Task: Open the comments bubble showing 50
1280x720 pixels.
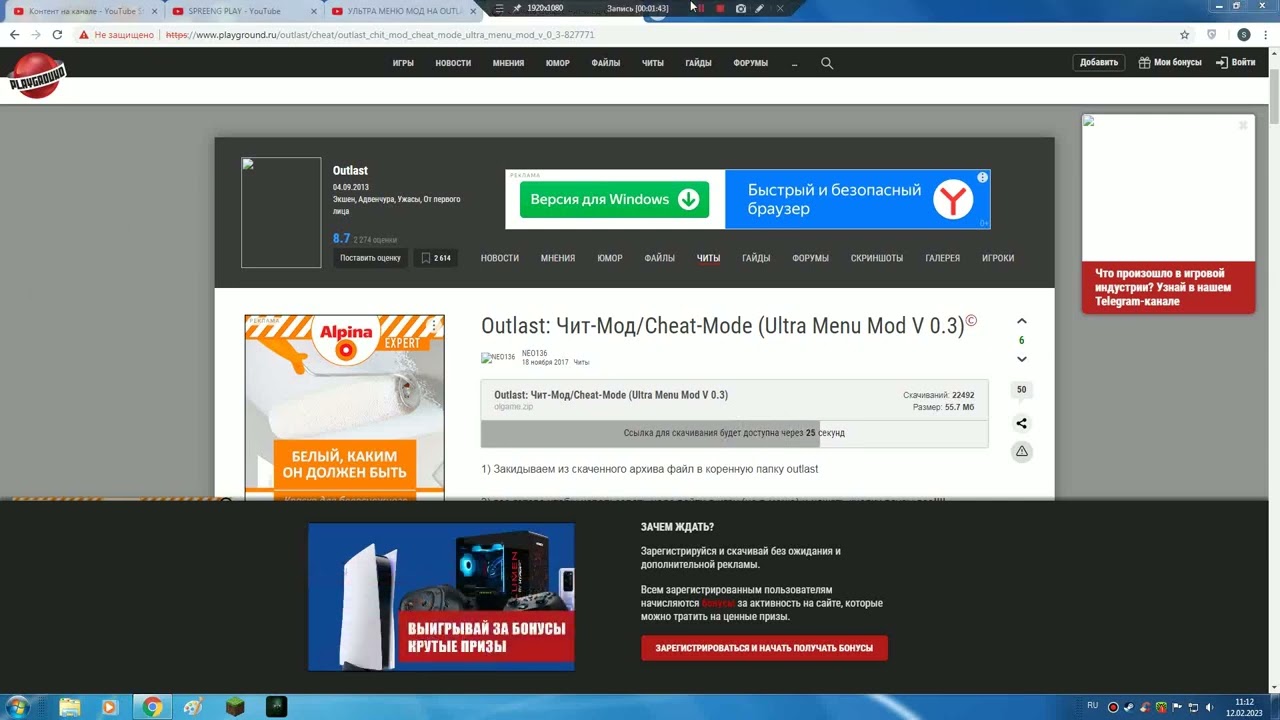Action: [1021, 390]
